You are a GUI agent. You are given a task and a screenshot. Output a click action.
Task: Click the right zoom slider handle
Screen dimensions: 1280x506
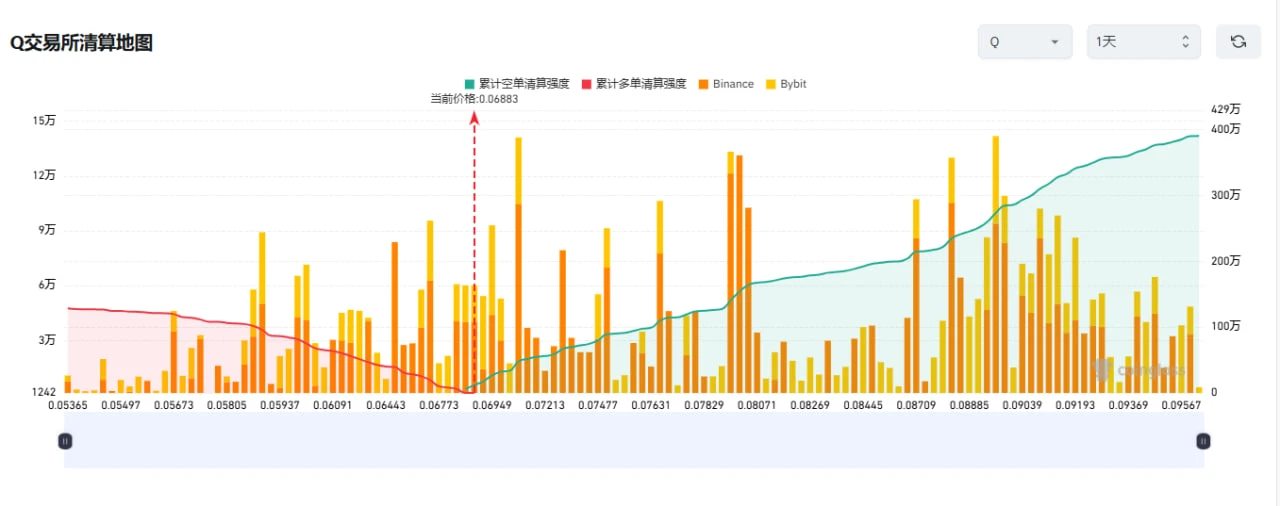[1203, 440]
